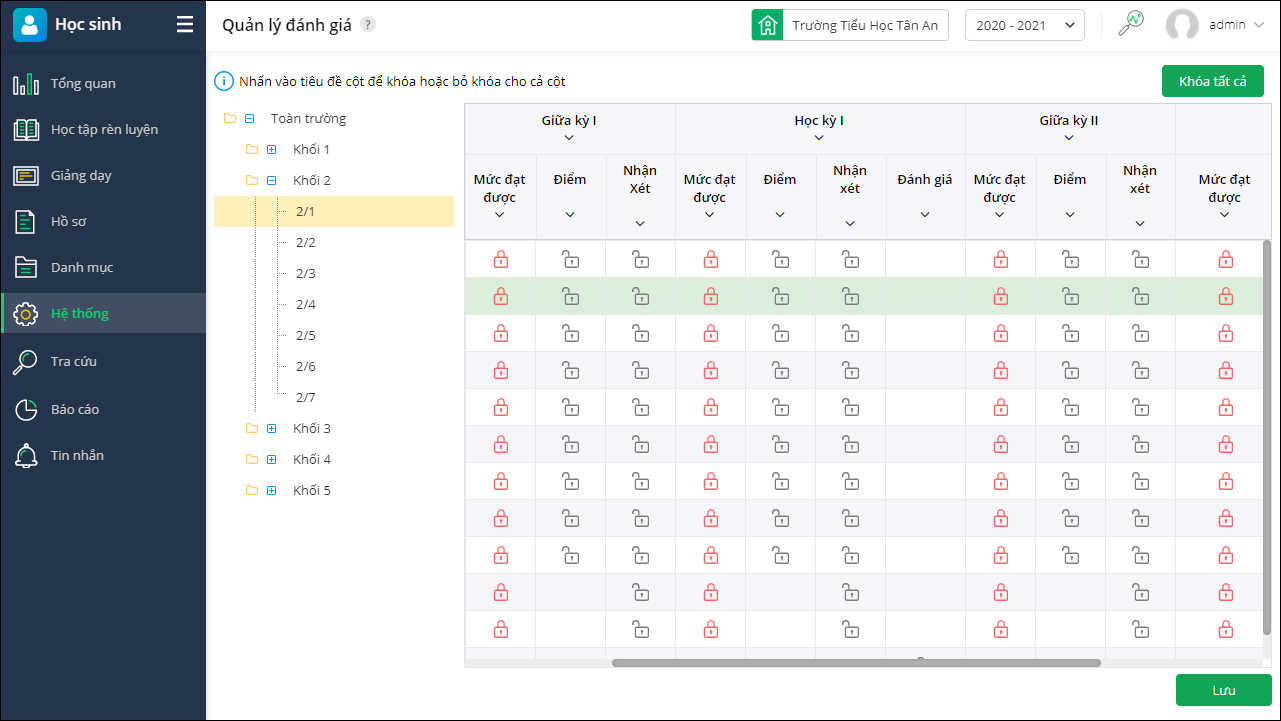Image resolution: width=1281 pixels, height=721 pixels.
Task: Click the bell icon for Tin nhắn
Action: 26,456
